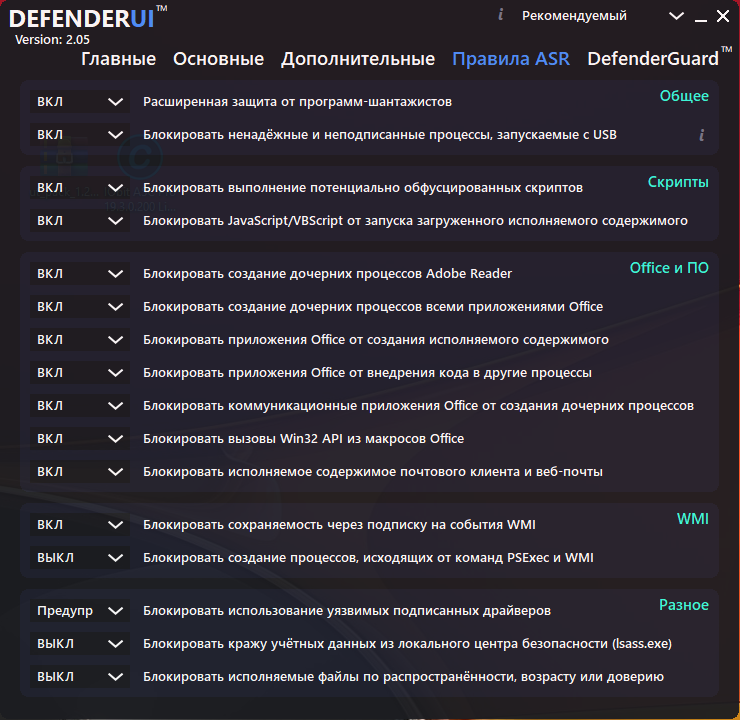Open dropdown for Adobe Reader child processes
Image resolution: width=740 pixels, height=720 pixels.
tap(80, 274)
